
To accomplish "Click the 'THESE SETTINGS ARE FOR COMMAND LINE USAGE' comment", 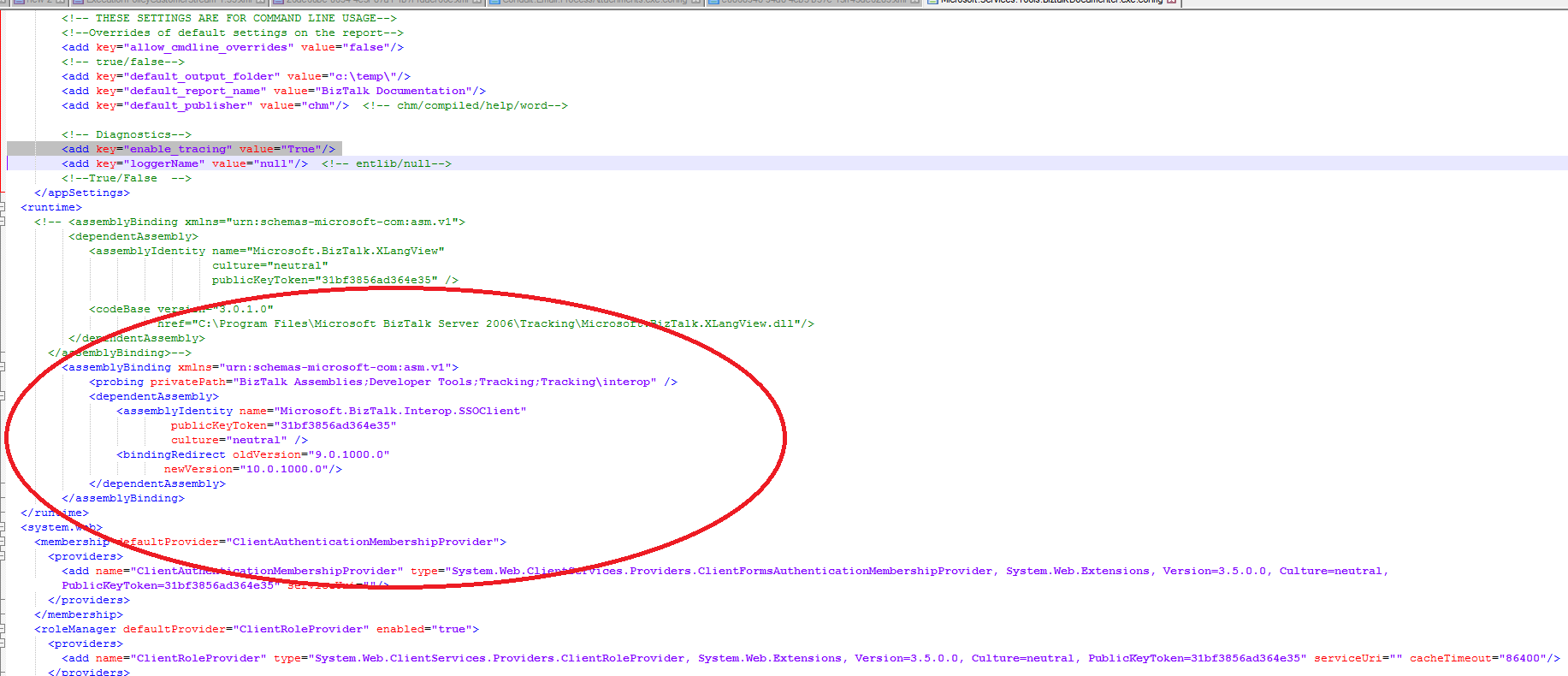I will (229, 18).
